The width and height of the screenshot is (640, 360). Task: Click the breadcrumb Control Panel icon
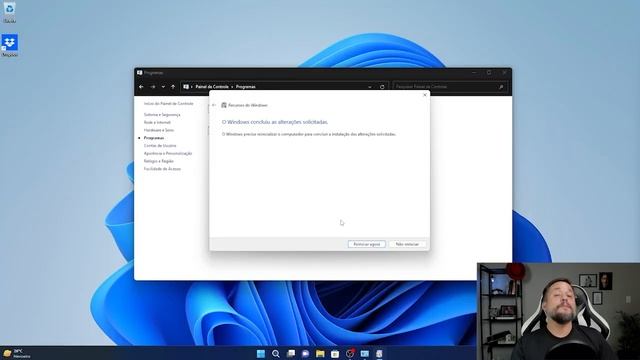click(186, 87)
